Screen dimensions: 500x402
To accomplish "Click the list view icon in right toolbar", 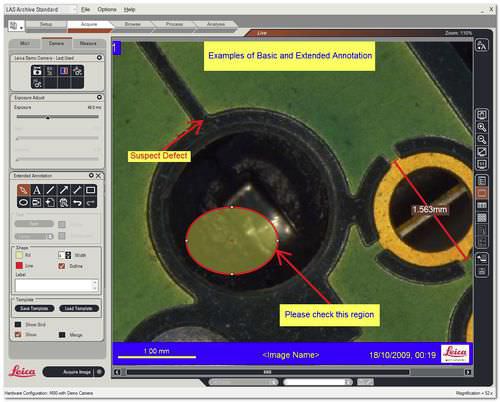I will (482, 181).
